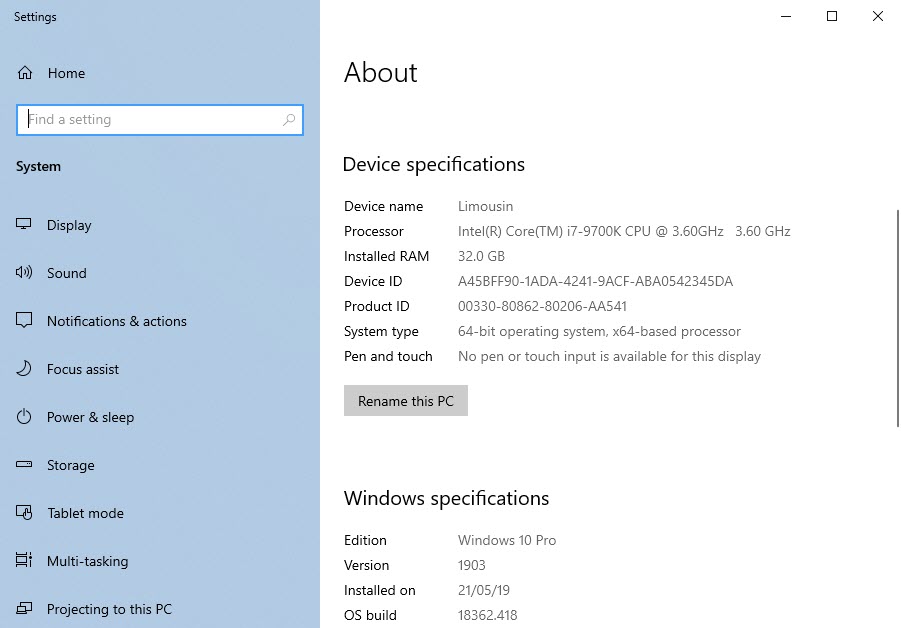Click the vertical scrollbar on the About page
901x628 pixels.
(898, 318)
